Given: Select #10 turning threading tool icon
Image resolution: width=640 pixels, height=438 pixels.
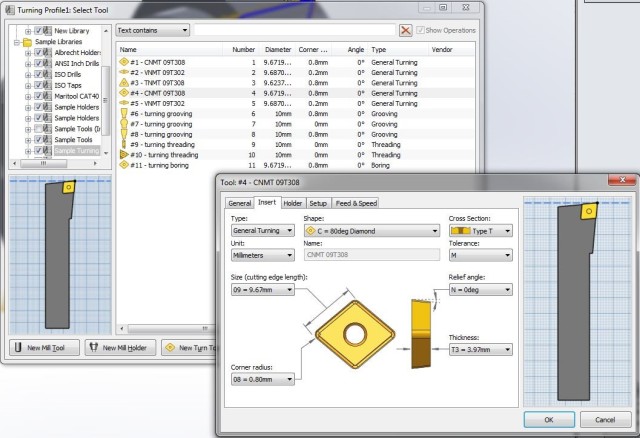Looking at the screenshot, I should click(x=124, y=155).
